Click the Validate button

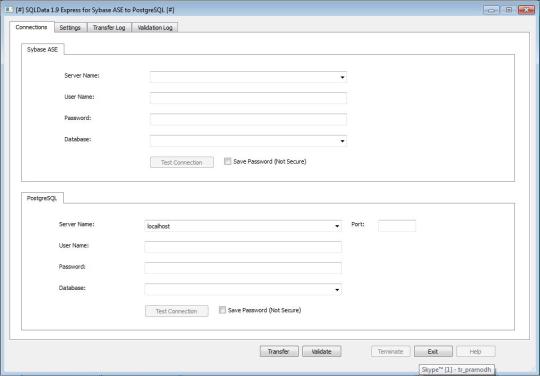tap(322, 351)
